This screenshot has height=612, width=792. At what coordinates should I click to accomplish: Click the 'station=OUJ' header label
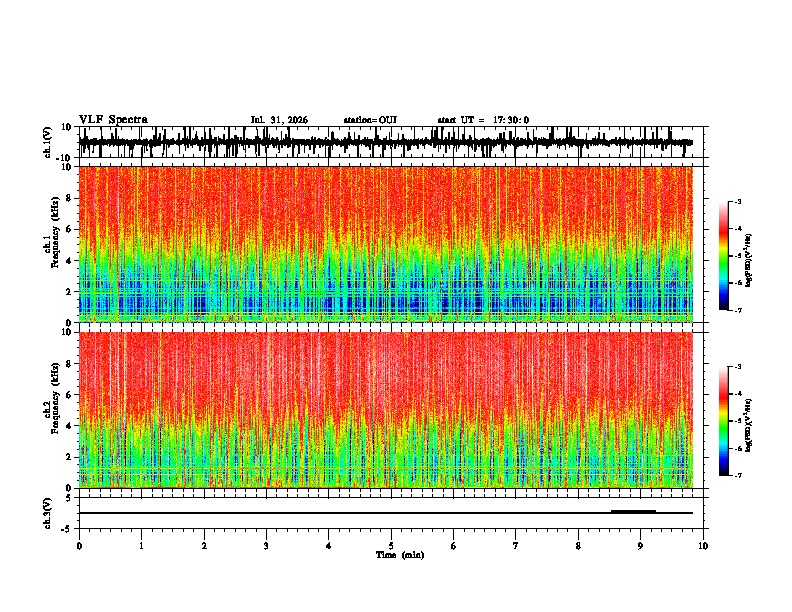click(x=370, y=120)
